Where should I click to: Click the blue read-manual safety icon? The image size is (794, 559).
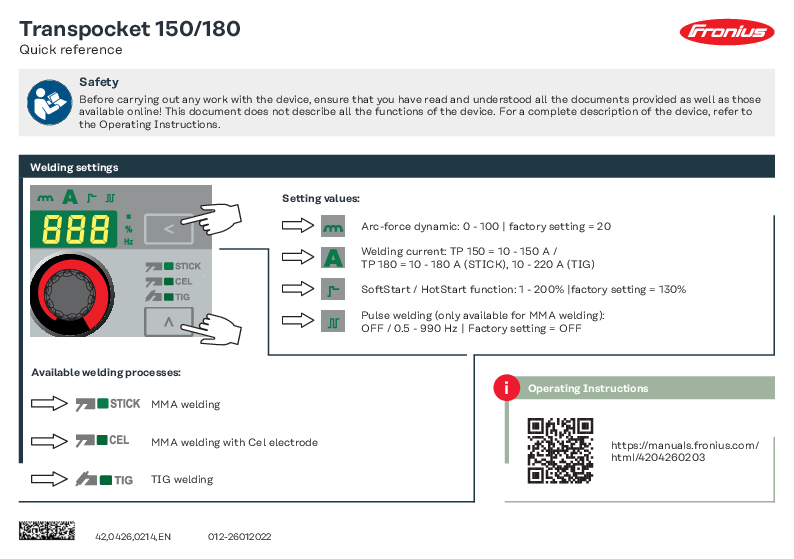50,102
